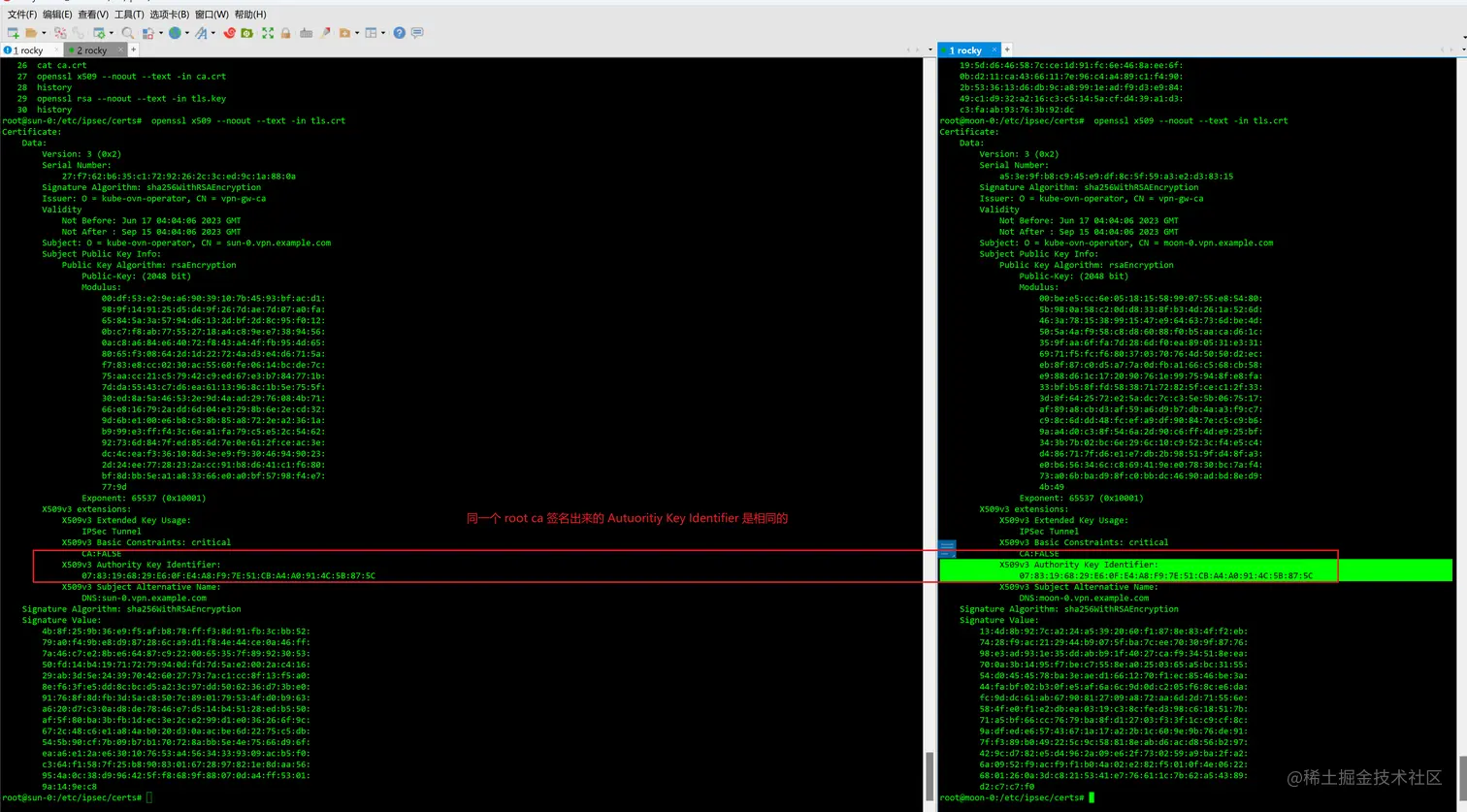Click the open session folder icon

click(31, 33)
